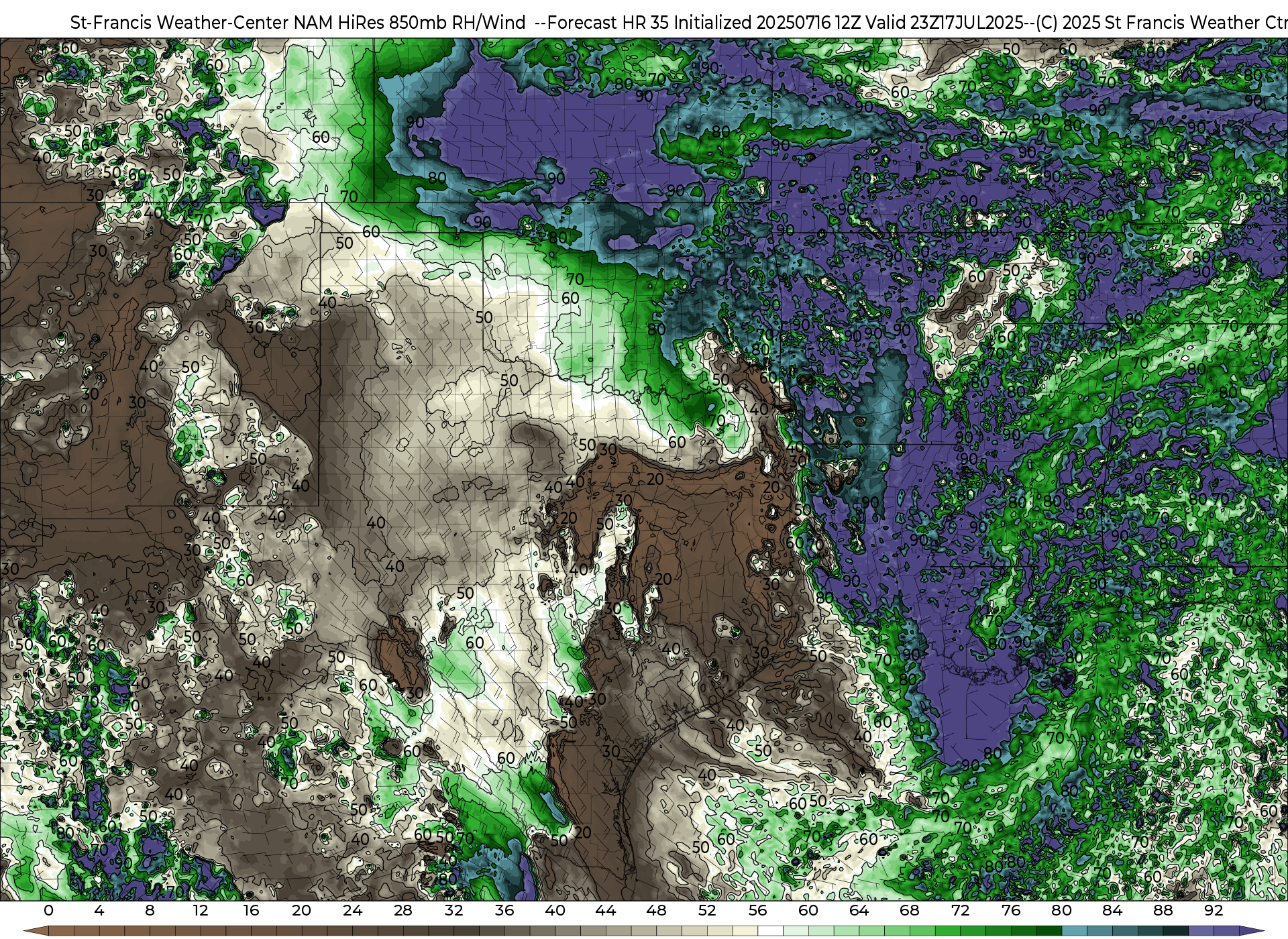Image resolution: width=1288 pixels, height=939 pixels.
Task: Click the colorbar tick label 64
Action: click(859, 910)
